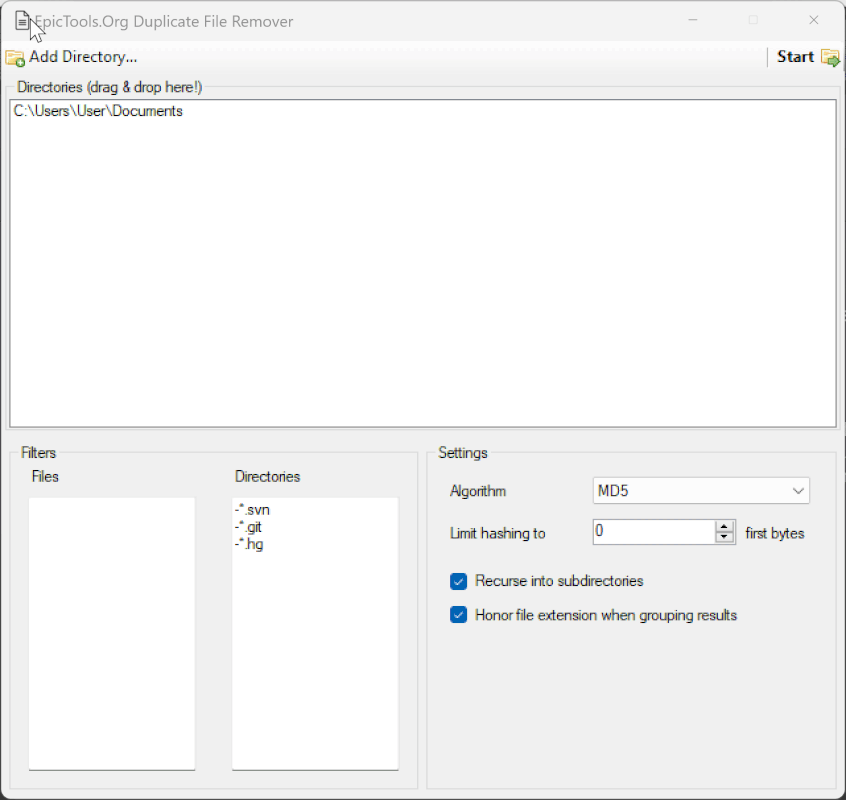Click the Start folder arrow icon
This screenshot has height=800, width=846.
[x=830, y=58]
